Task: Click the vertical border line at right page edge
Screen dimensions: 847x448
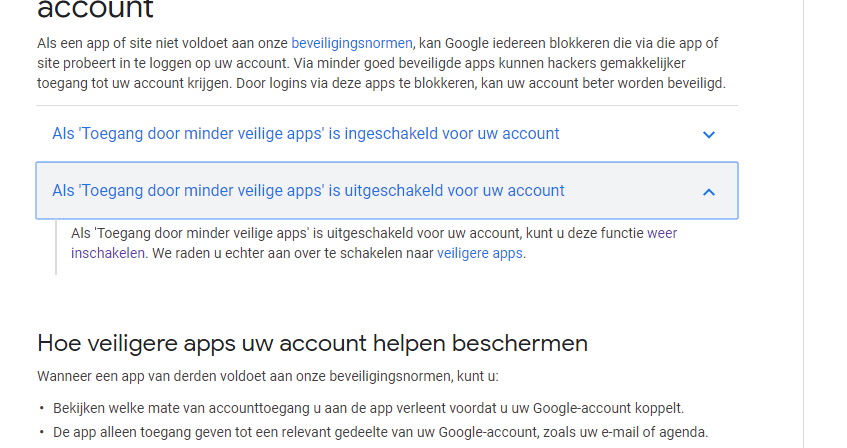Action: tap(803, 224)
